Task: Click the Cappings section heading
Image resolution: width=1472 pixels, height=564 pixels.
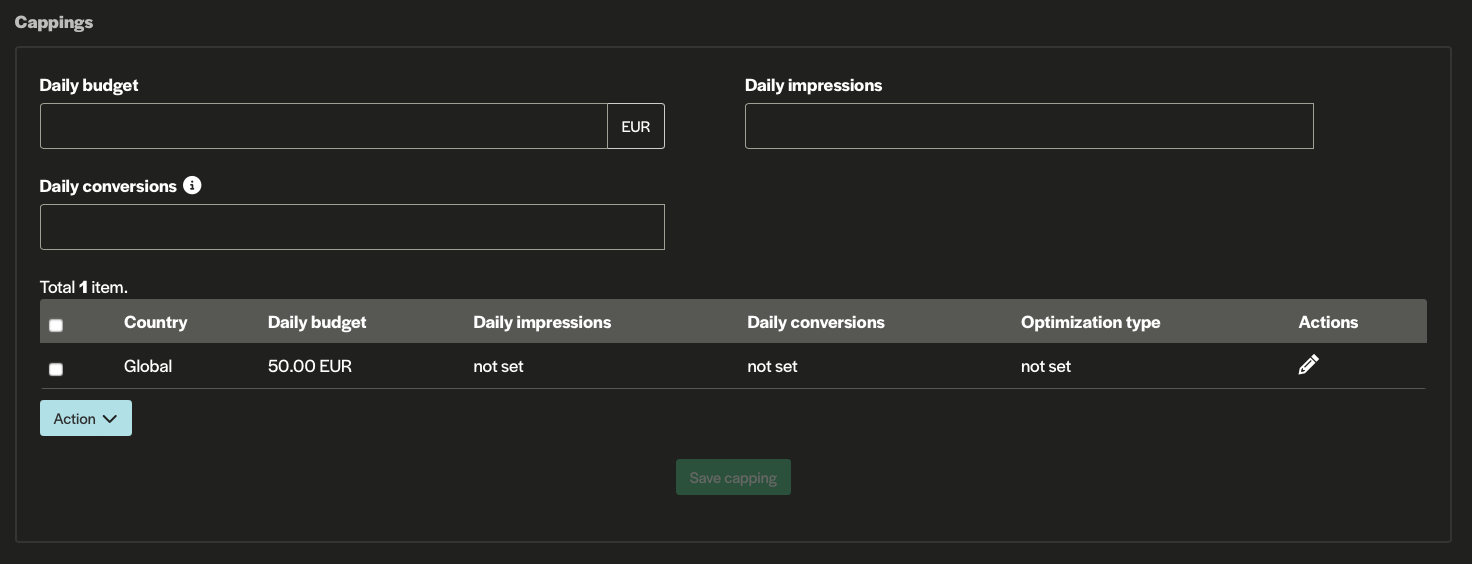Action: [x=54, y=22]
